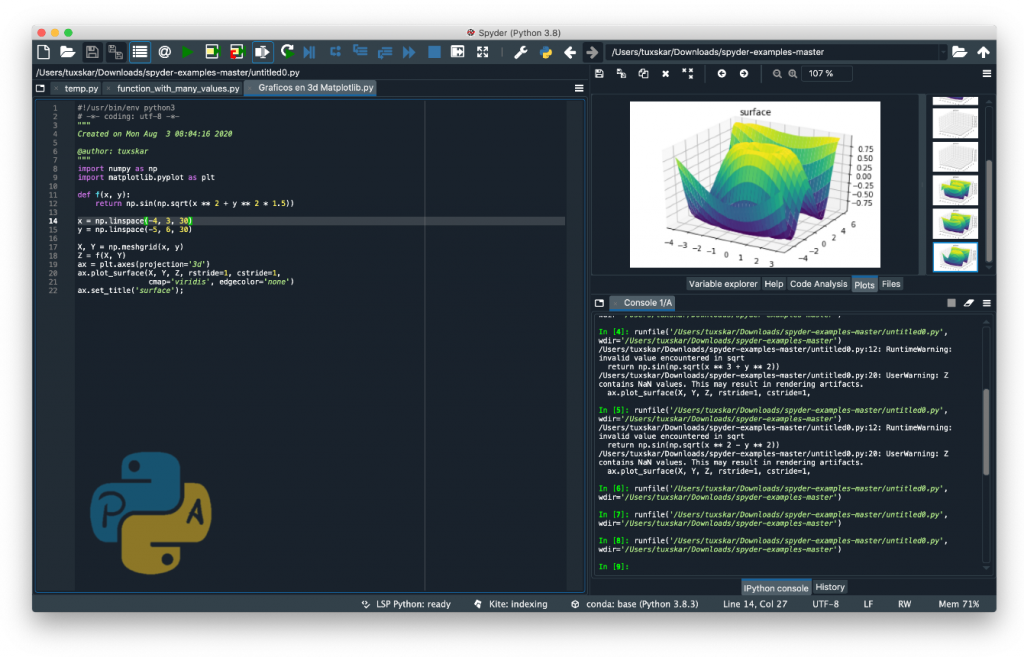1024x657 pixels.
Task: Switch to temp.py tab
Action: (x=81, y=88)
